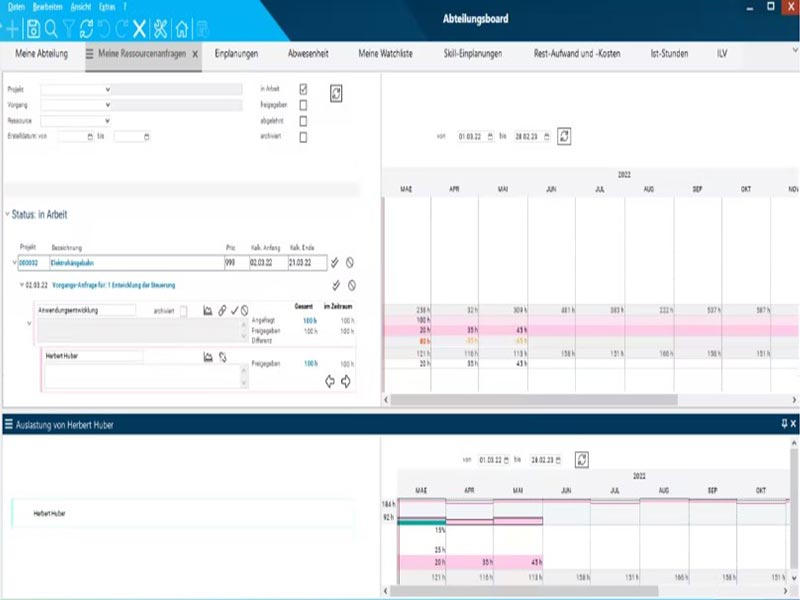Click single checkmark icon in Anwendungsentwicklung row
The image size is (800, 600).
235,310
